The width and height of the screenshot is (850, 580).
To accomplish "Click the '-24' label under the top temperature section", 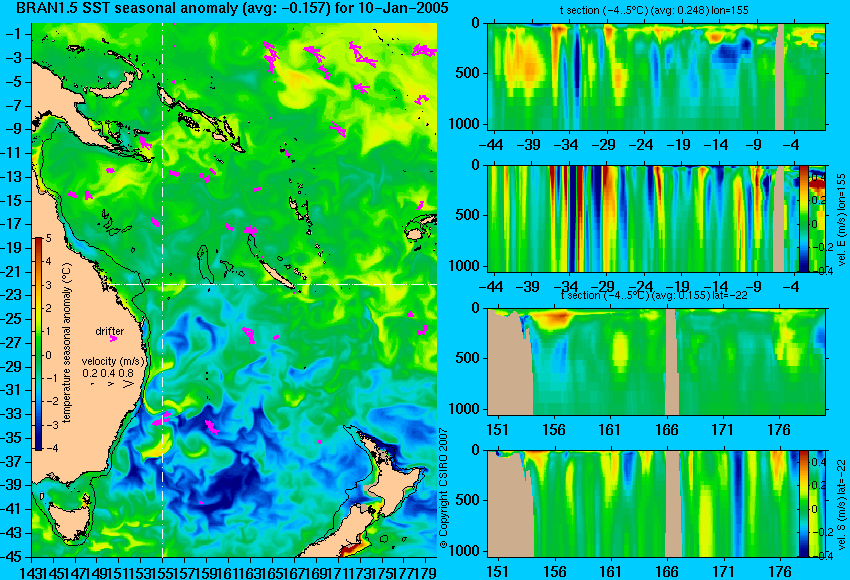I will pyautogui.click(x=642, y=145).
